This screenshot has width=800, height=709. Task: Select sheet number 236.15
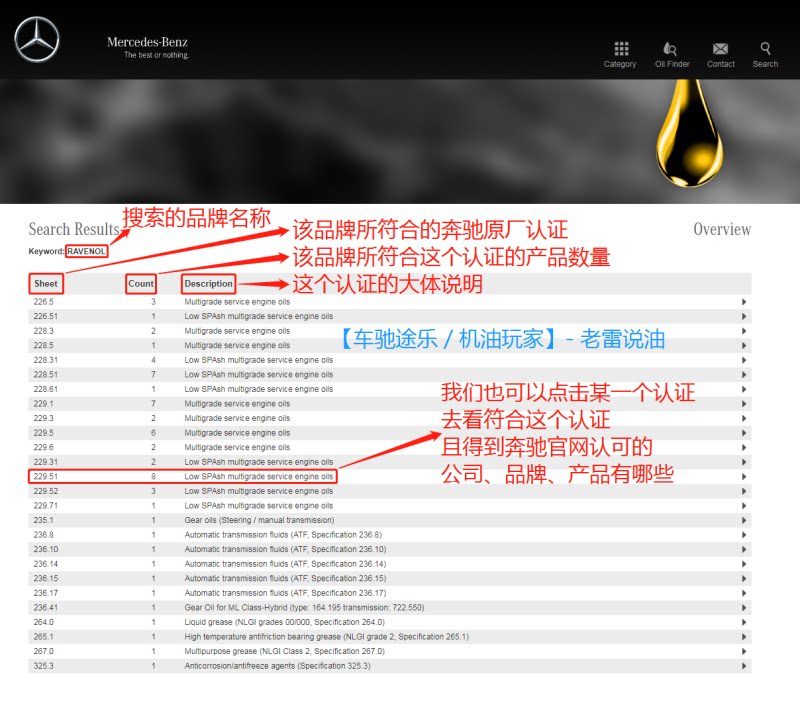tap(45, 578)
